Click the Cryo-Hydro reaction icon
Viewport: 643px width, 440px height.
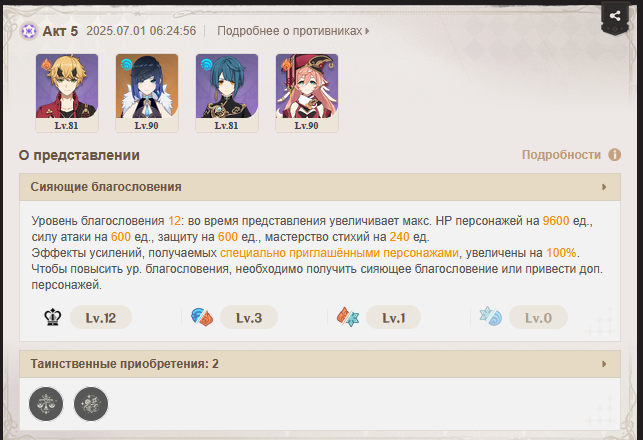tap(490, 317)
